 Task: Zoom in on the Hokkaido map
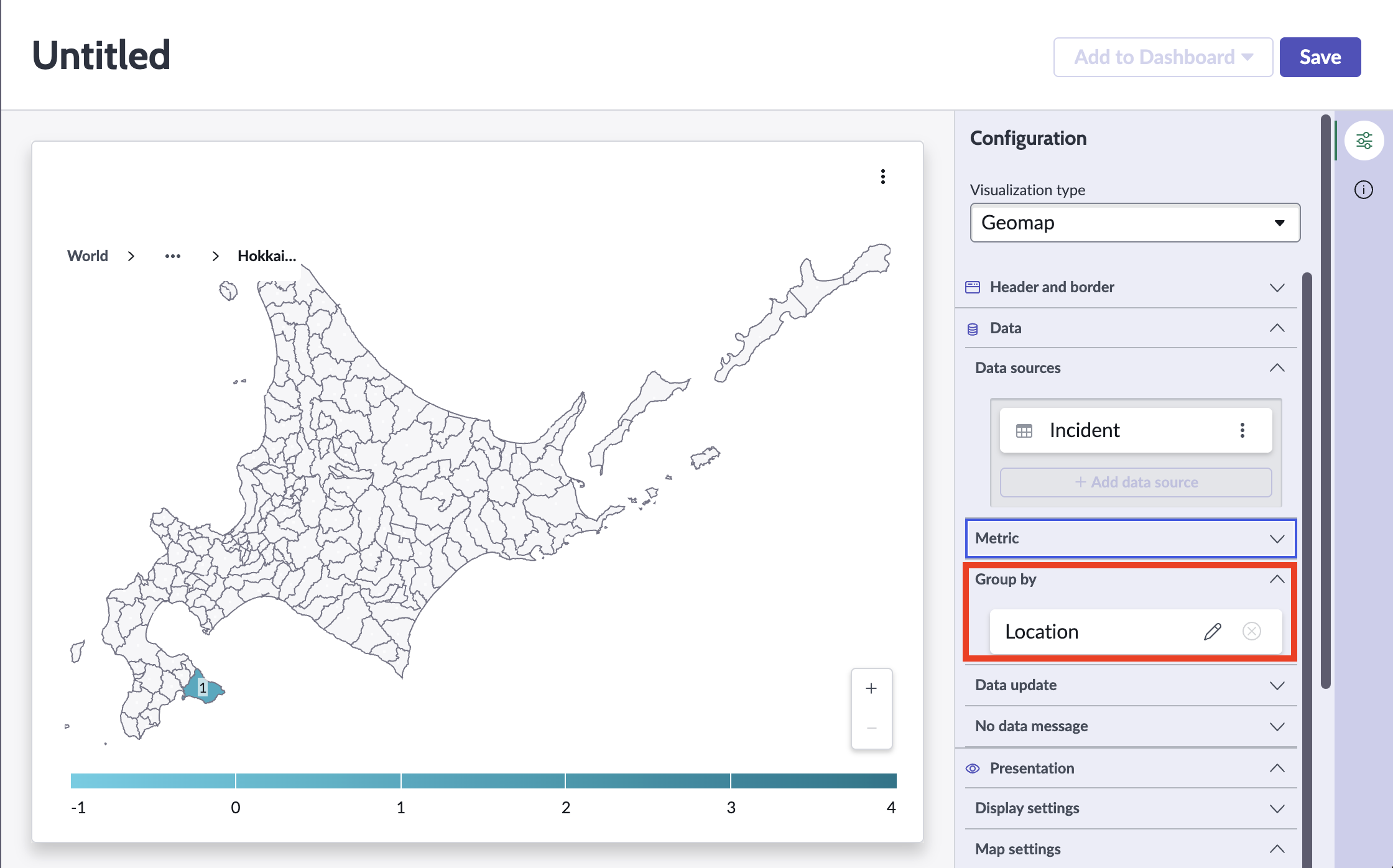point(871,688)
